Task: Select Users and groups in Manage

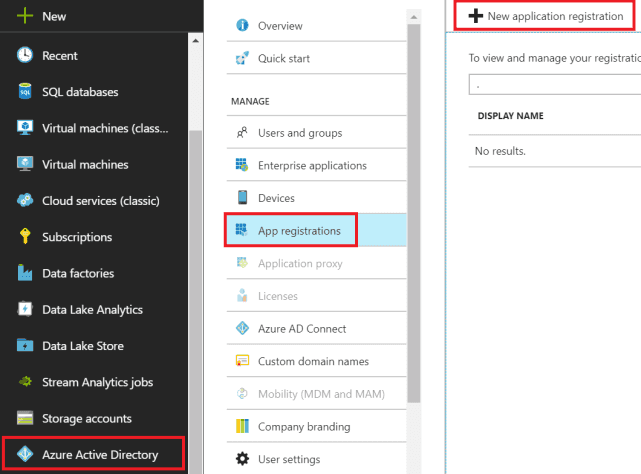Action: pyautogui.click(x=316, y=133)
